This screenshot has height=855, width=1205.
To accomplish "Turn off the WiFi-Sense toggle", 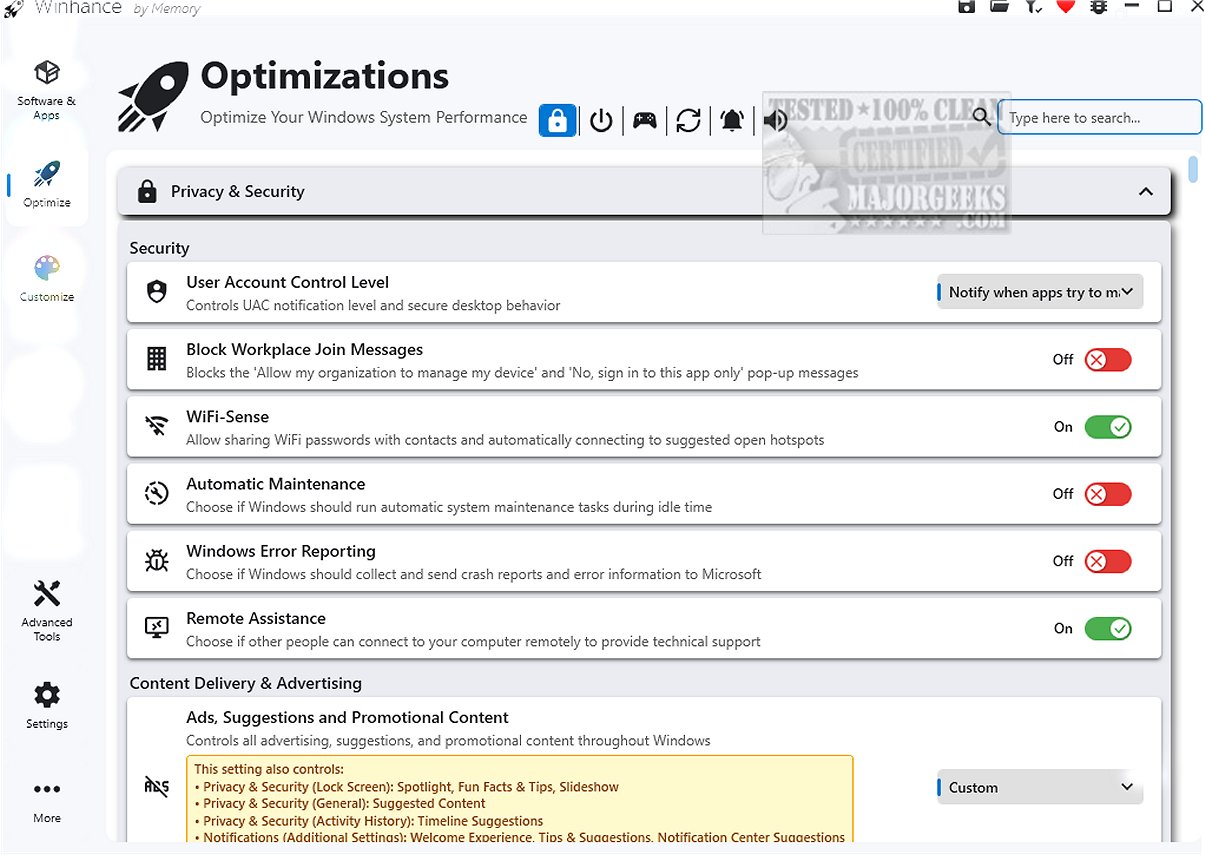I will [1107, 427].
